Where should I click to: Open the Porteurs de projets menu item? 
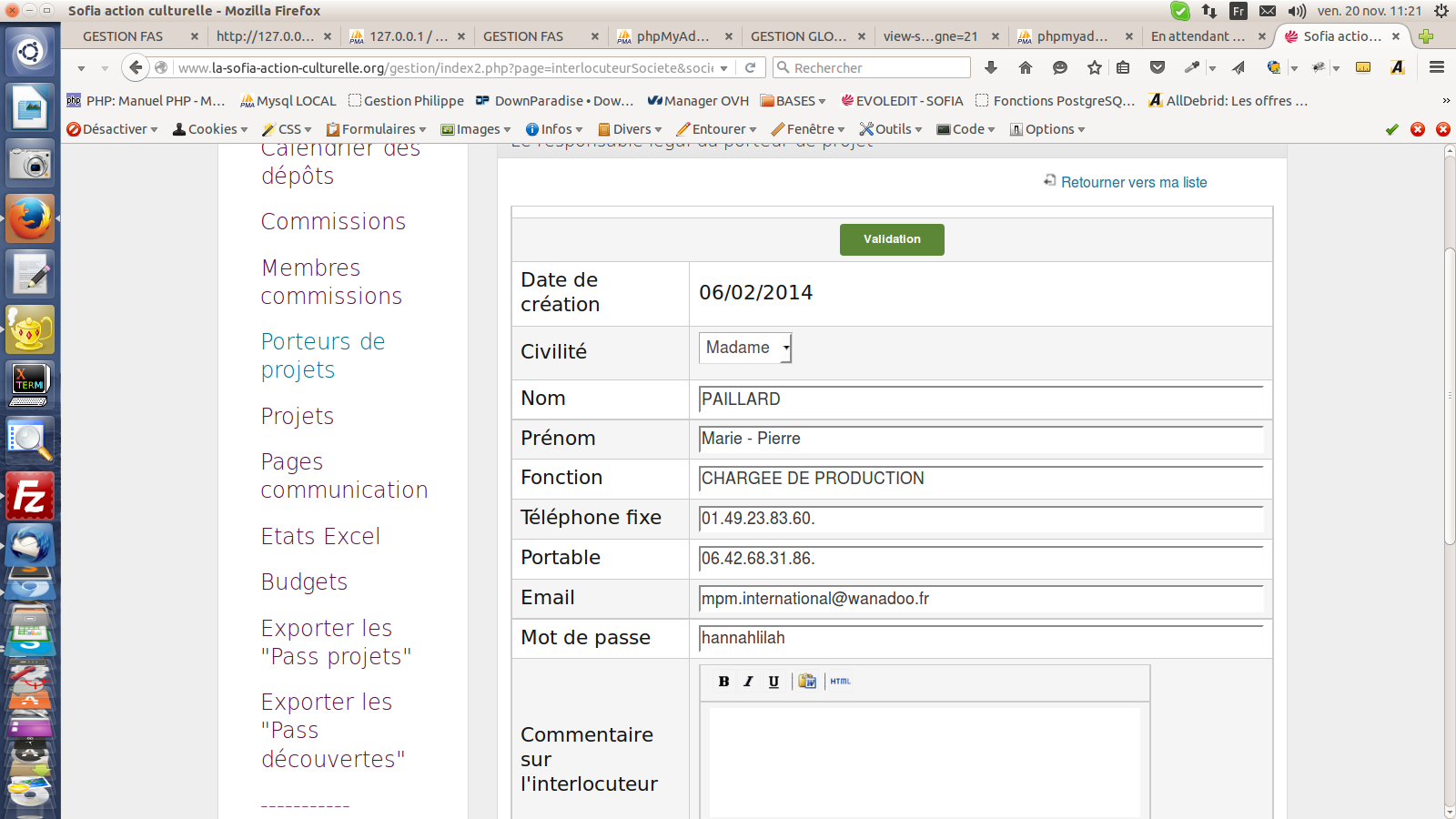pyautogui.click(x=323, y=356)
